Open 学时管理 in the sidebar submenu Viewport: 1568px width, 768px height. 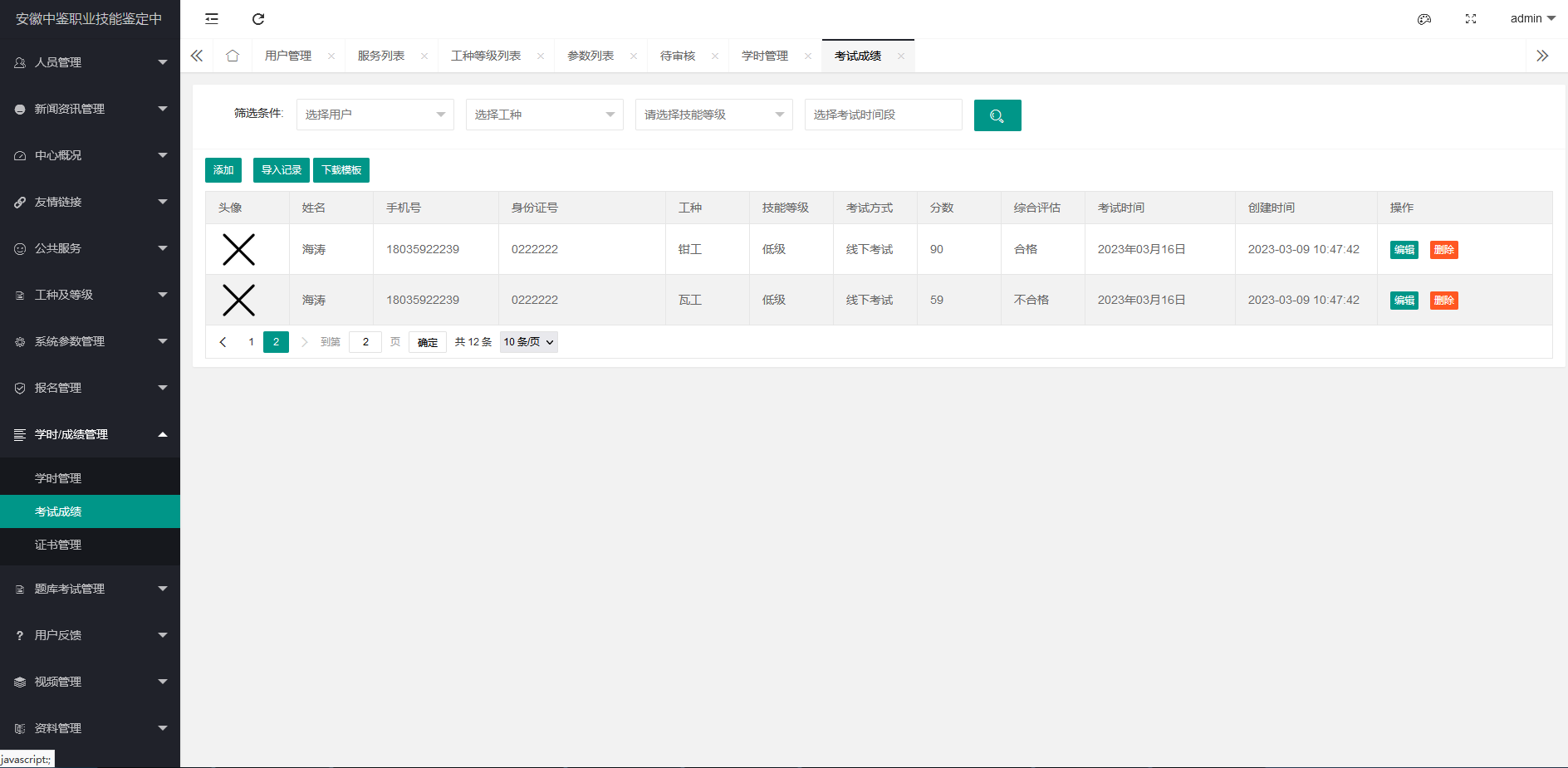[90, 478]
